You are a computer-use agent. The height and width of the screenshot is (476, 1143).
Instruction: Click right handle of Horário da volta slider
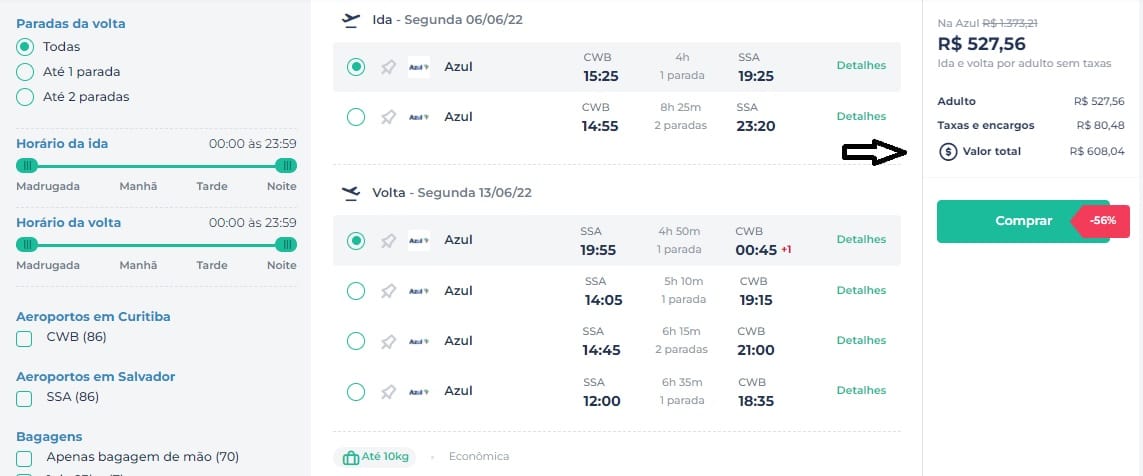286,244
